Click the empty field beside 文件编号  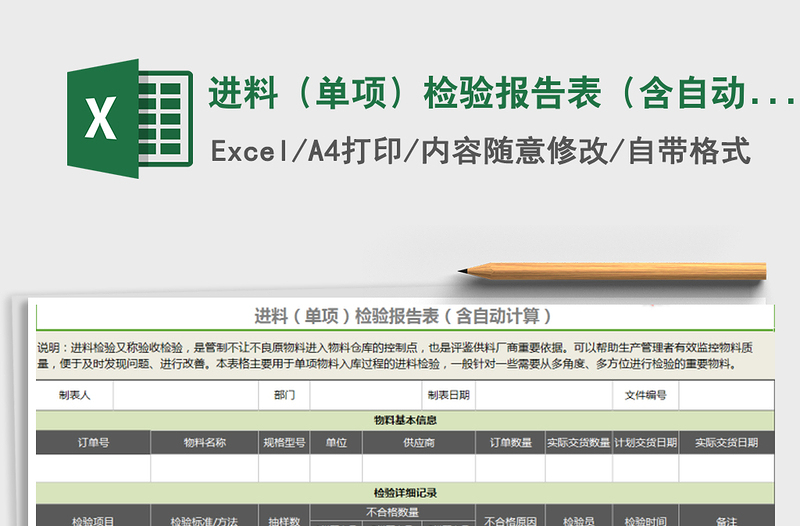[727, 395]
